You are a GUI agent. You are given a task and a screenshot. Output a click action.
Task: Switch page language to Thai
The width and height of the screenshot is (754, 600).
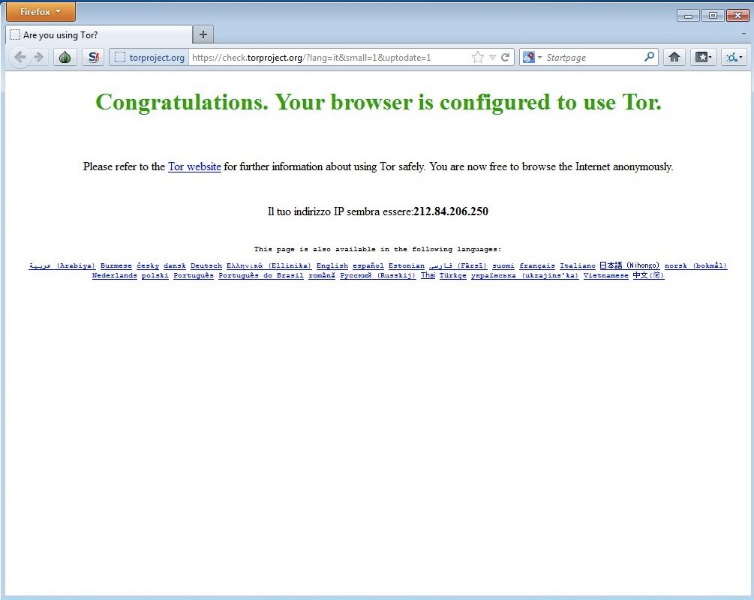pyautogui.click(x=427, y=275)
